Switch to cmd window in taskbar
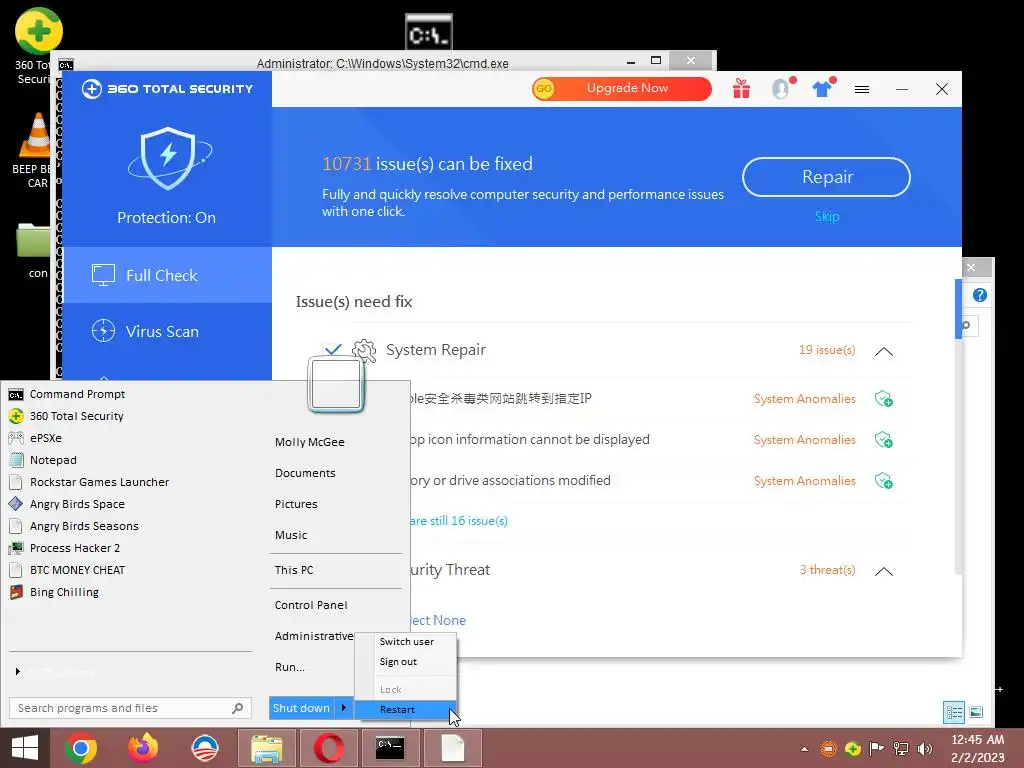Viewport: 1024px width, 768px height. 390,748
